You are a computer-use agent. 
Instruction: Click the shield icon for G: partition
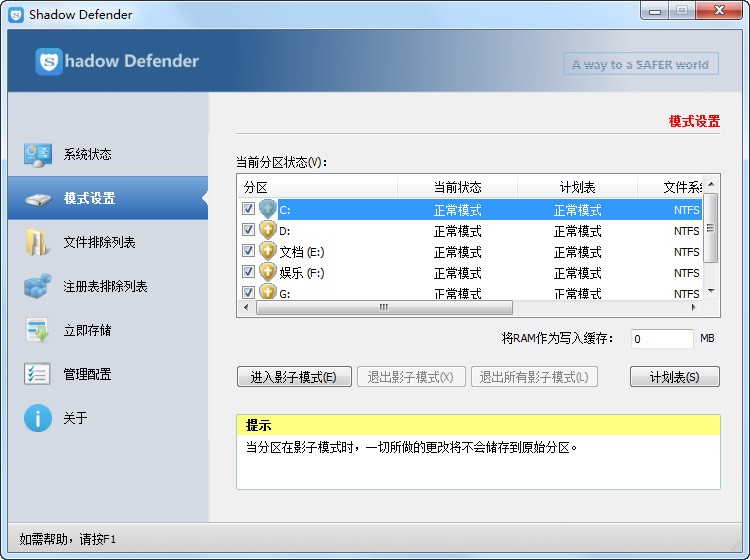point(268,292)
